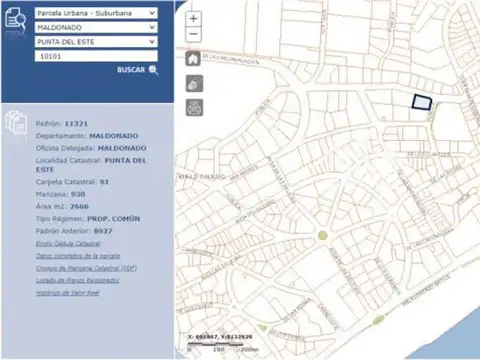Open the MALDONADO department dropdown

[x=96, y=27]
